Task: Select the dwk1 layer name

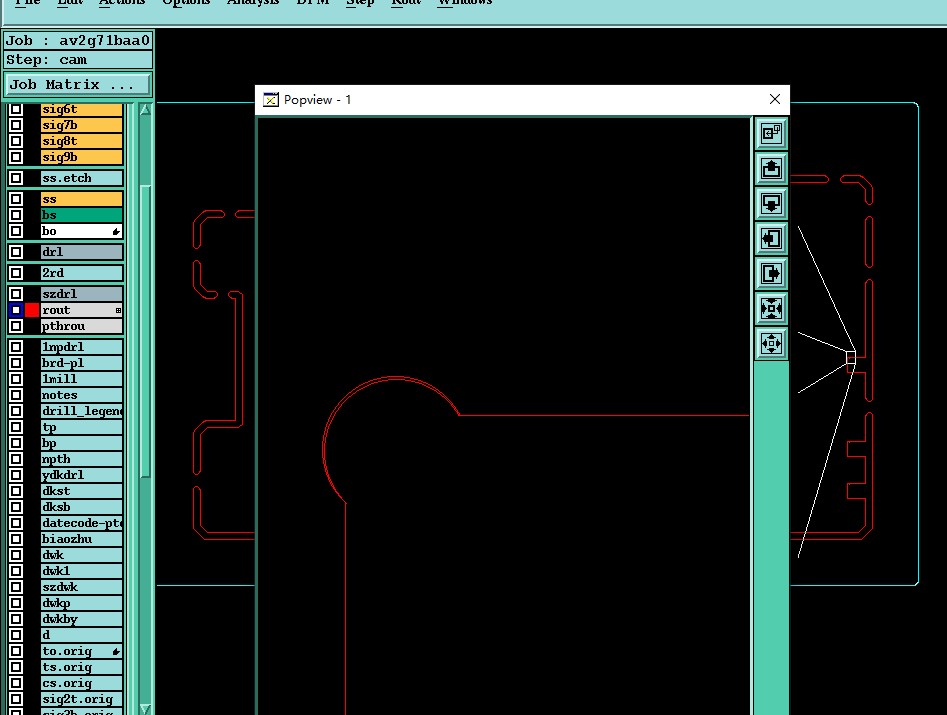Action: click(82, 571)
